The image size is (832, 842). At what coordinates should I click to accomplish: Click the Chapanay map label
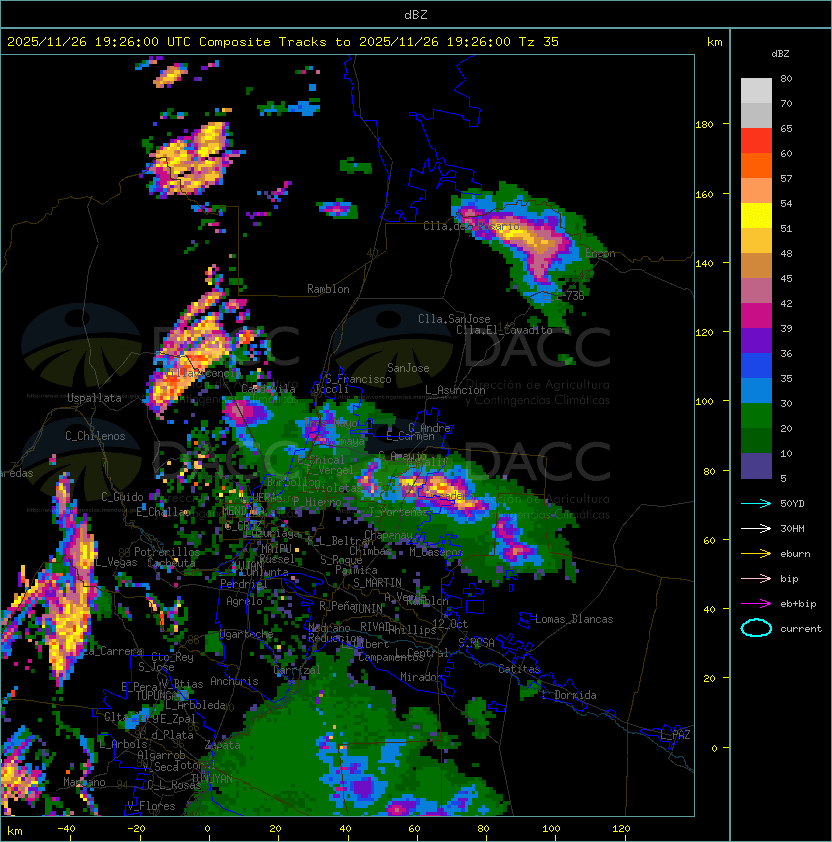click(x=389, y=535)
